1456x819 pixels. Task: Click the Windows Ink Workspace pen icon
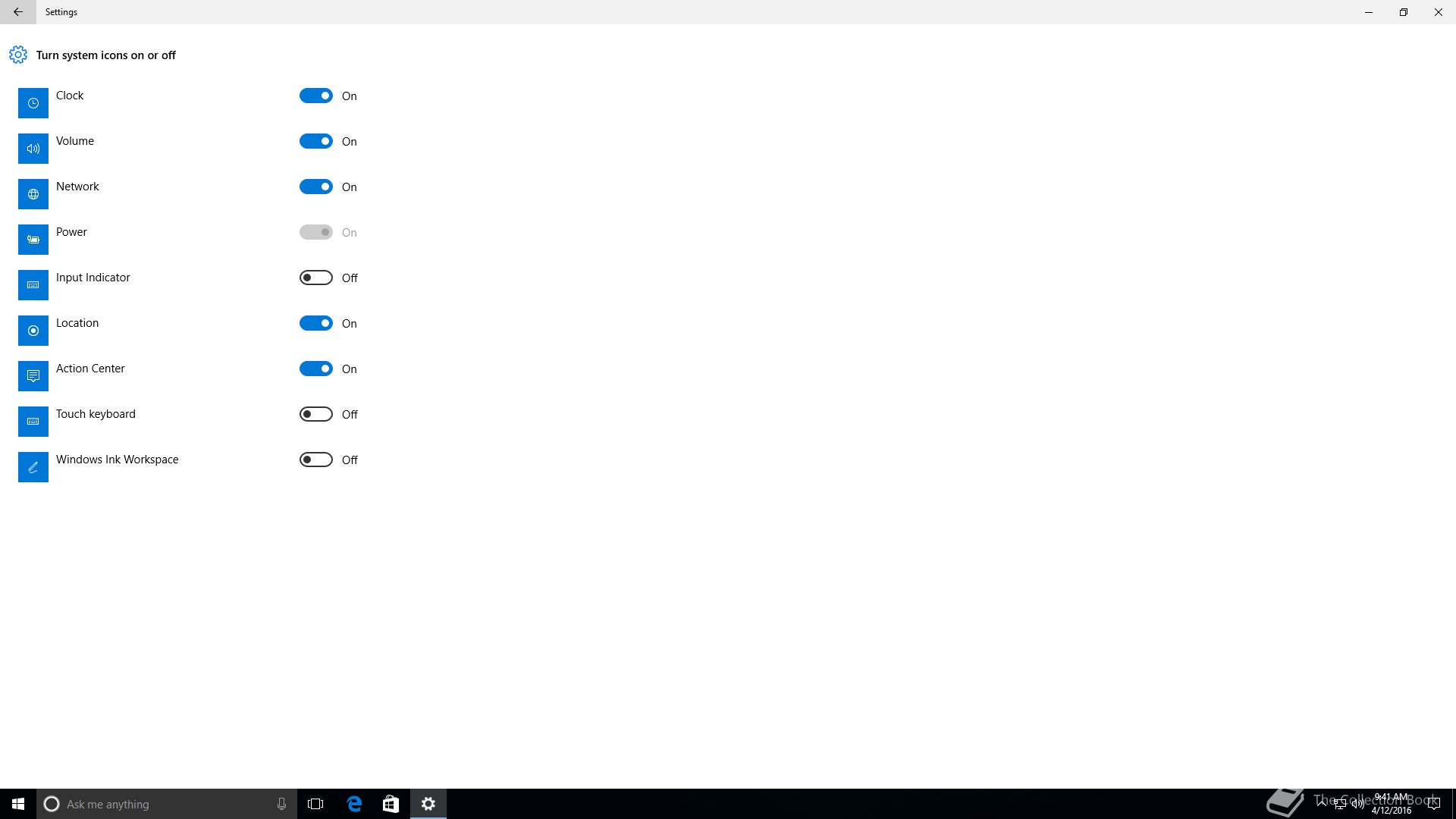click(33, 467)
